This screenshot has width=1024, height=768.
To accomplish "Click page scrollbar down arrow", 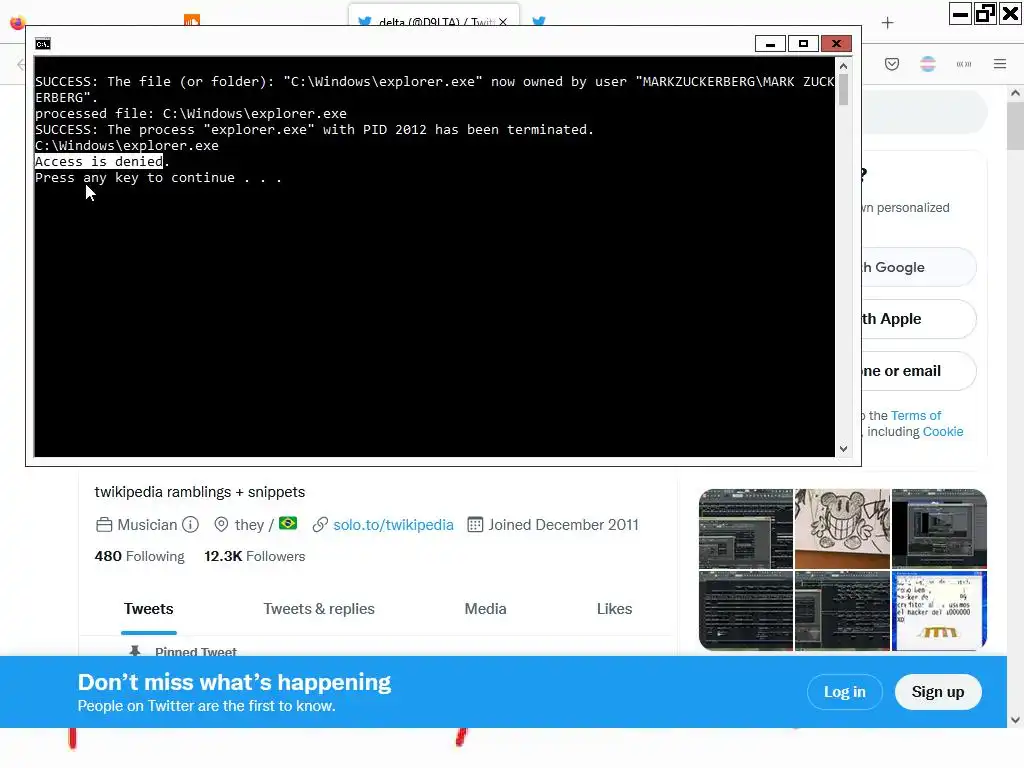I will [x=1015, y=720].
